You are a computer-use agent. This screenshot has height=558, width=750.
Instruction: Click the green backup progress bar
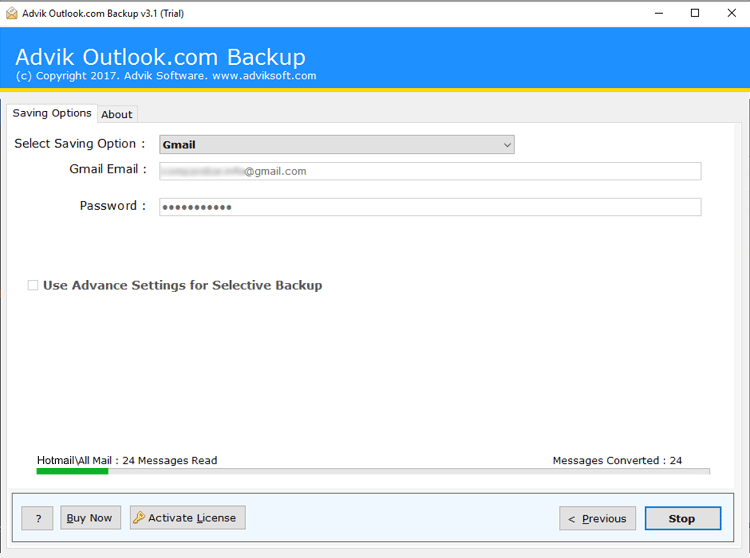(x=373, y=471)
